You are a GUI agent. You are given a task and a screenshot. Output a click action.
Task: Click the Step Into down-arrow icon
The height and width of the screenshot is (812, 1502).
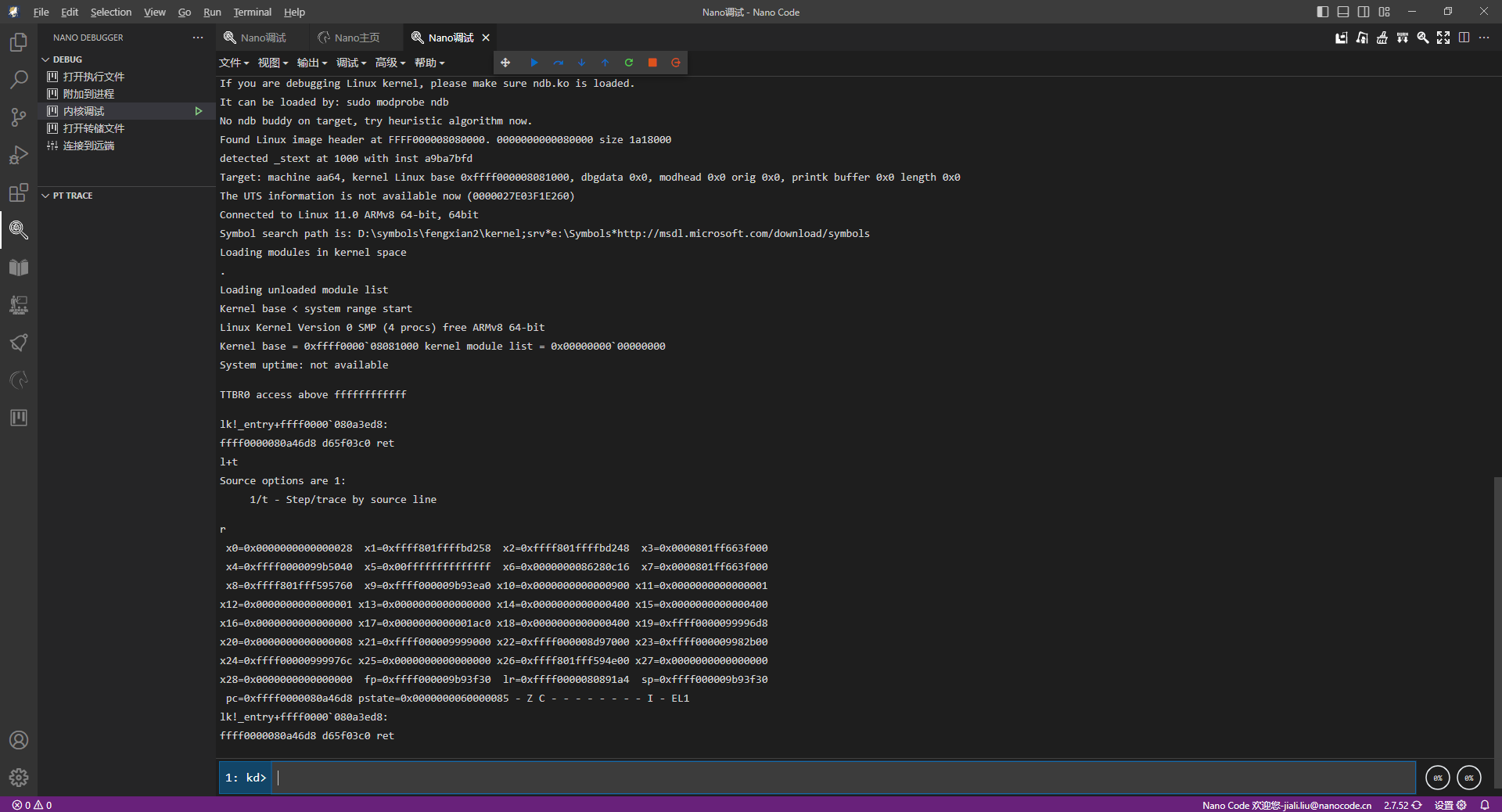(581, 63)
